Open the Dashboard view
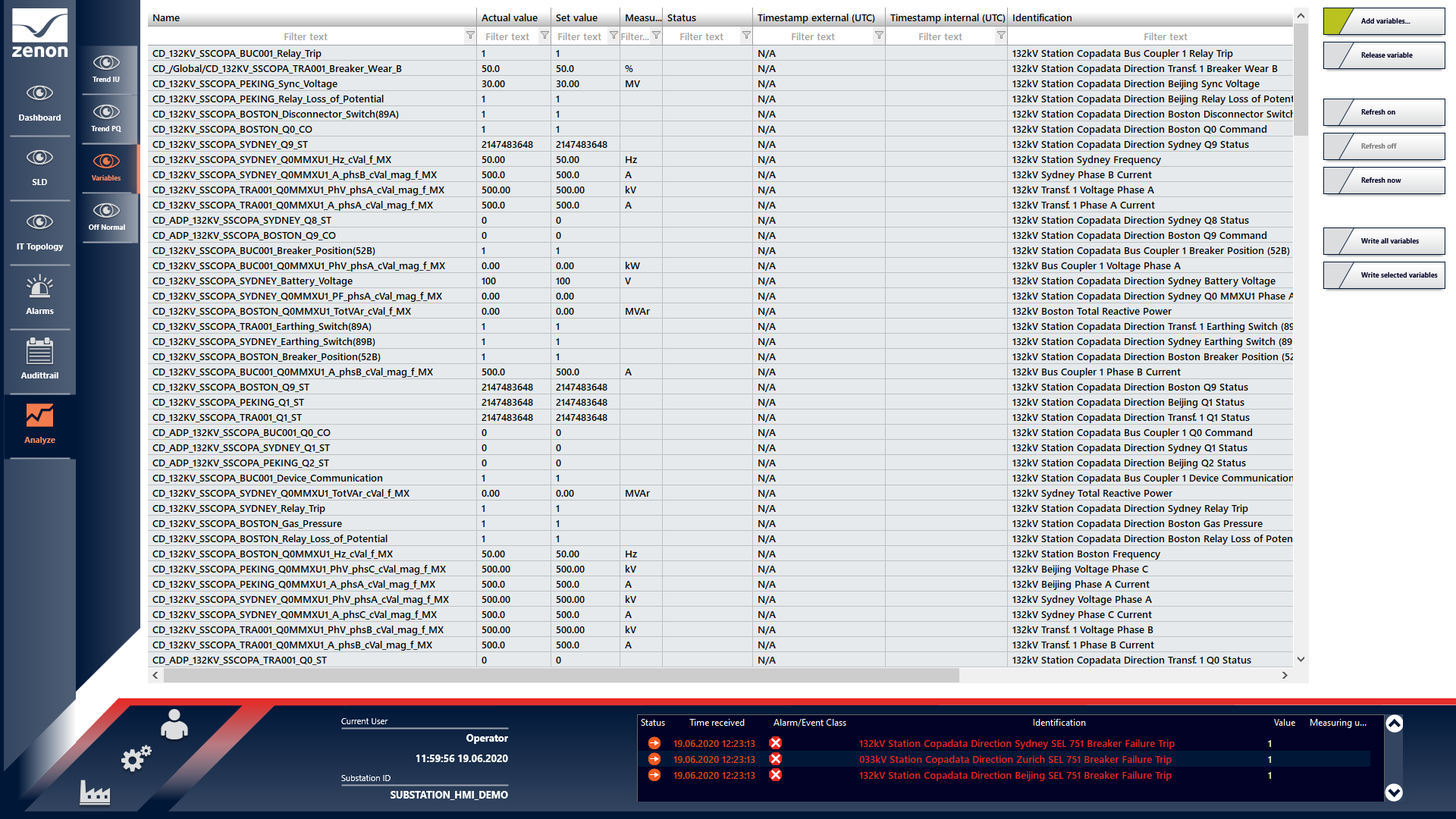The height and width of the screenshot is (819, 1456). click(39, 102)
